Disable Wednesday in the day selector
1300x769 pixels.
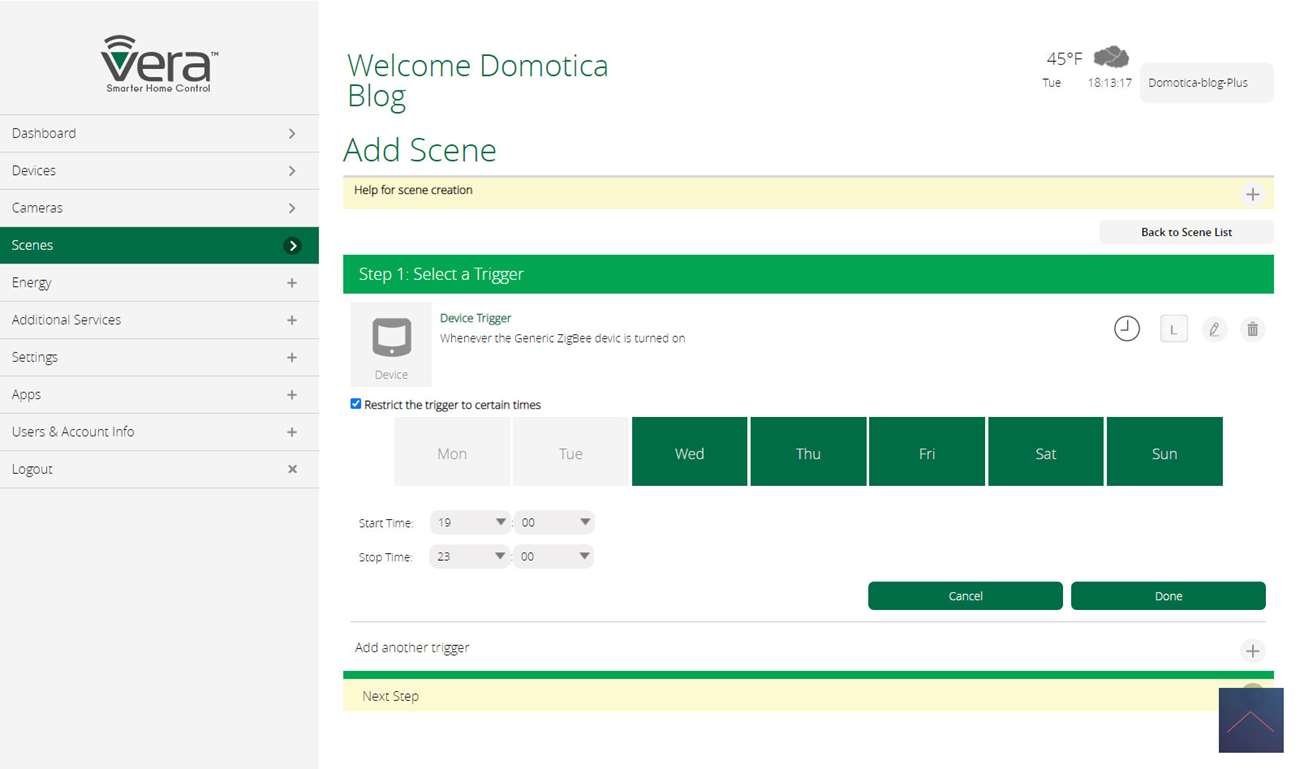pos(689,452)
